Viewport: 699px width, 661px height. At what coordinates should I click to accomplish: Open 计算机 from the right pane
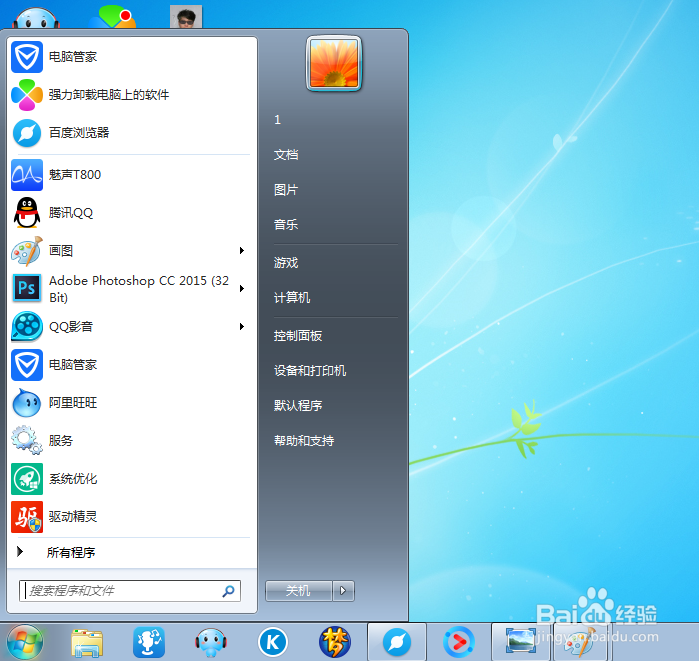tap(292, 298)
